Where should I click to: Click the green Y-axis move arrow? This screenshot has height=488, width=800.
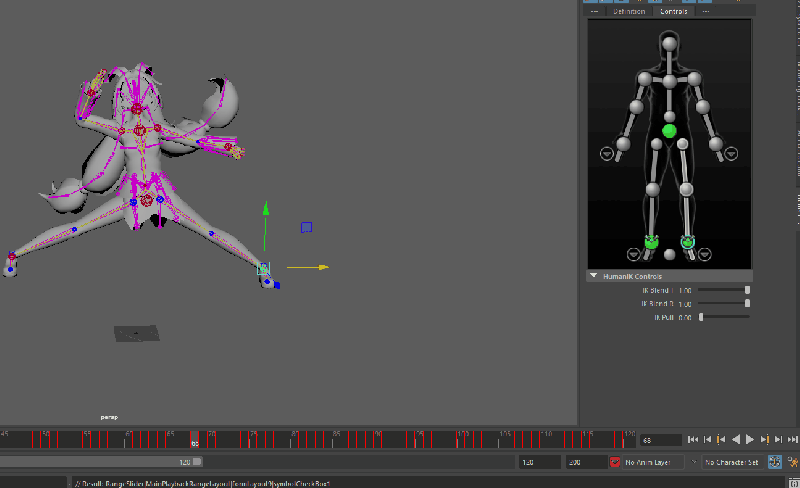coord(265,208)
